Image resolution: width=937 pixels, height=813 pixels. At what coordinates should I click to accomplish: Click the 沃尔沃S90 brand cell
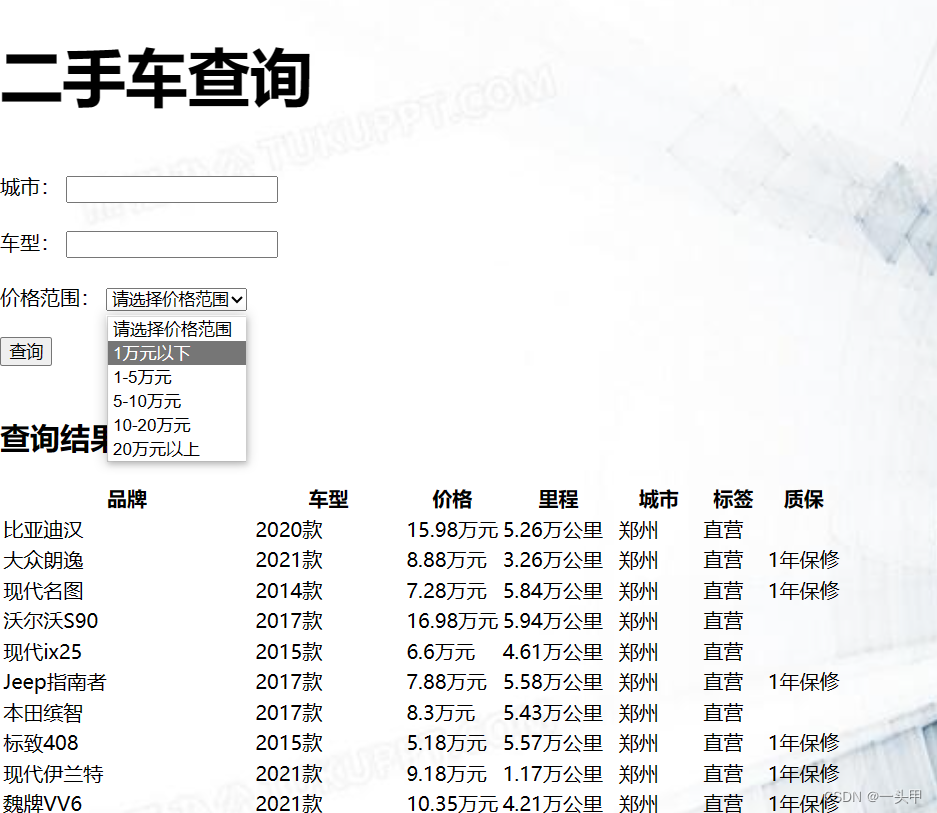(x=51, y=621)
